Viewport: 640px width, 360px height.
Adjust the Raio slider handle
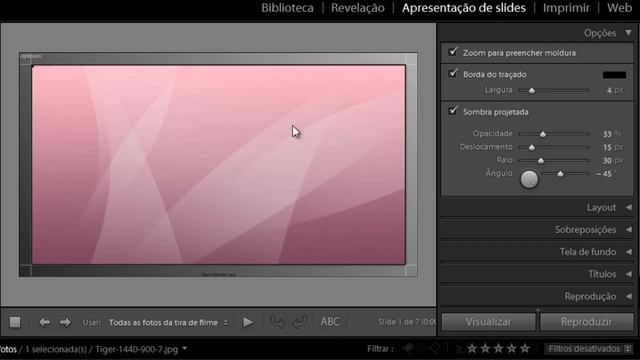[541, 160]
